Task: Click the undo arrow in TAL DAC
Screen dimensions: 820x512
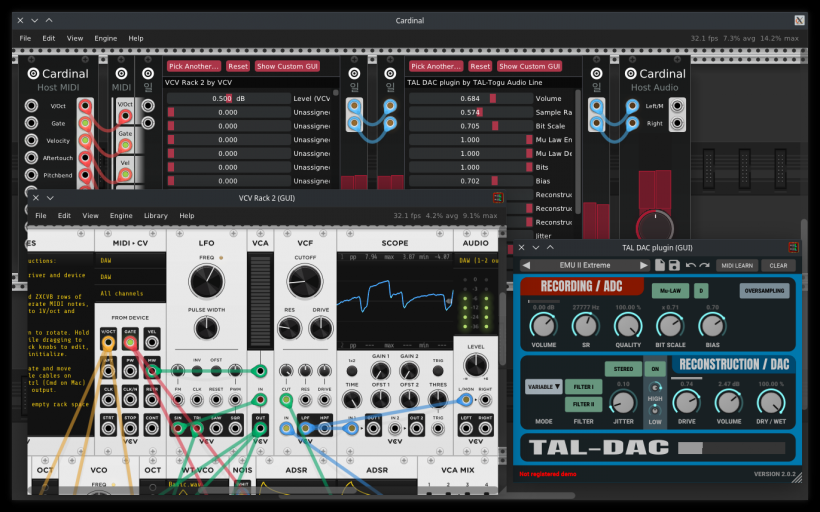Action: point(691,265)
